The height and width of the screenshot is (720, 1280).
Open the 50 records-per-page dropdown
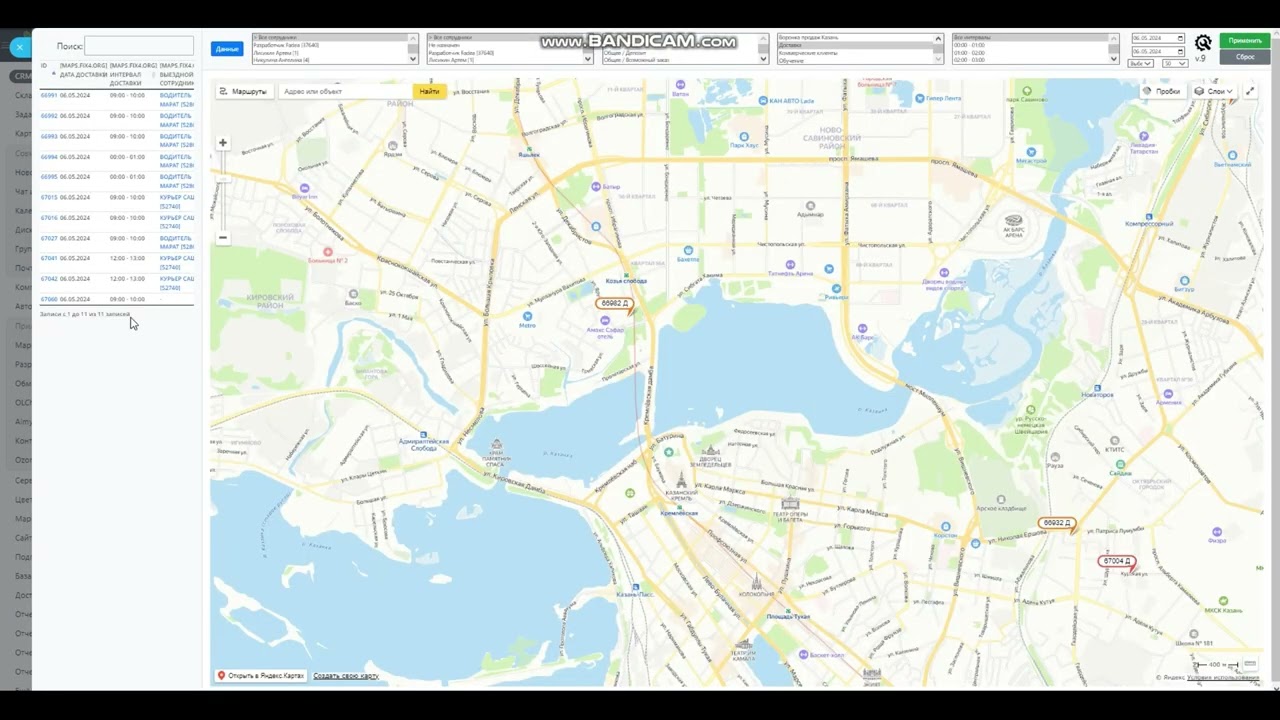click(x=1174, y=63)
